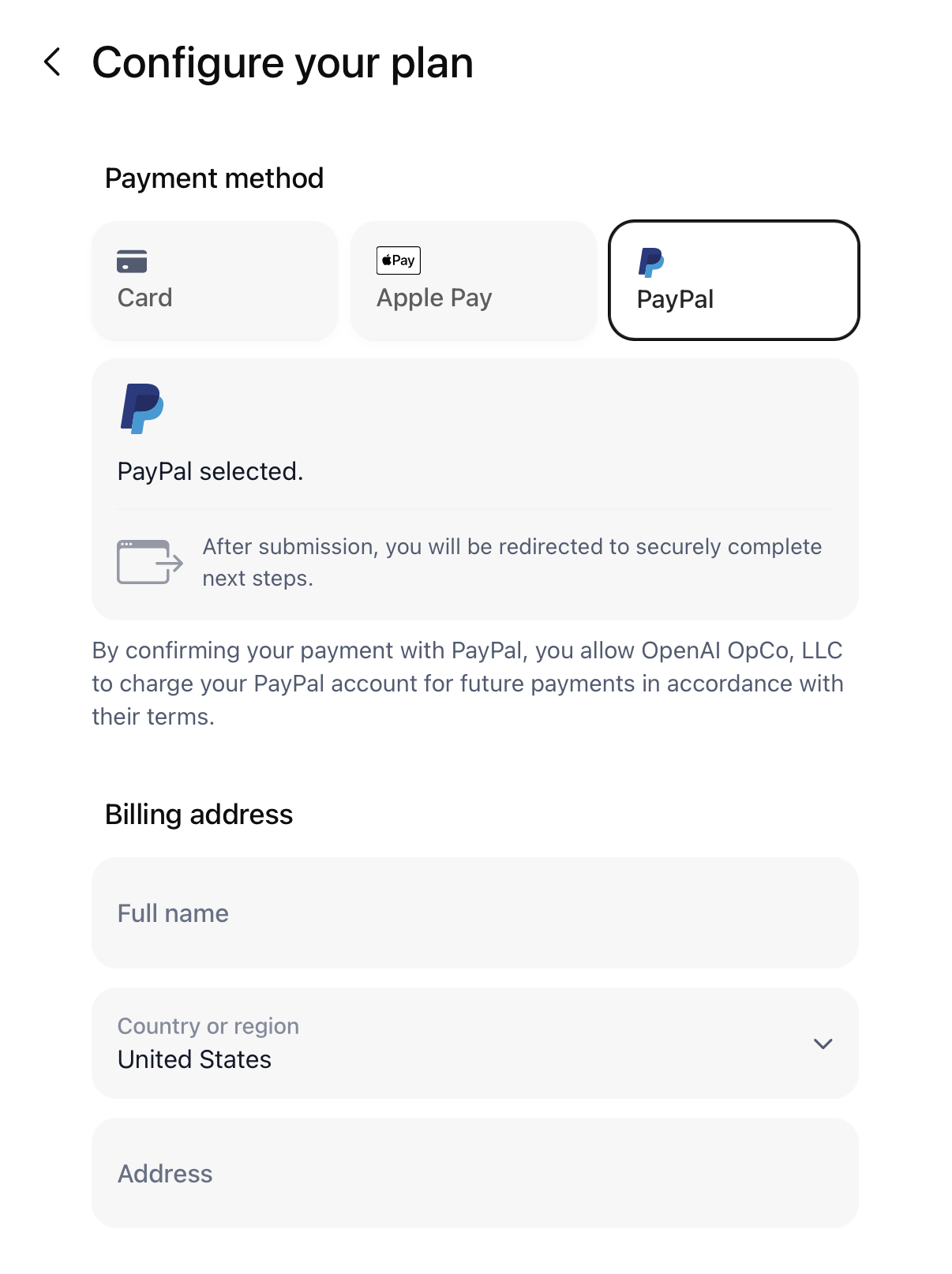The image size is (952, 1274).
Task: Click the Configure your plan title
Action: pyautogui.click(x=283, y=63)
